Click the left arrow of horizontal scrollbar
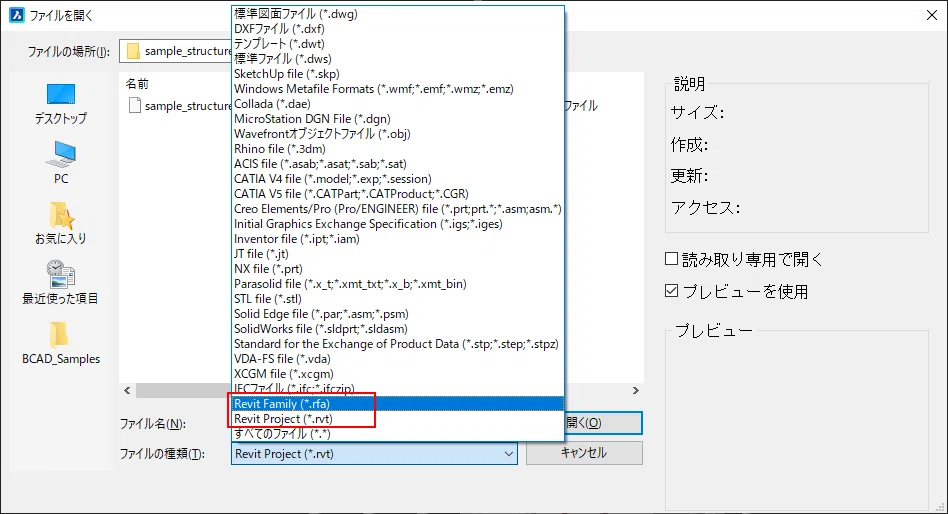948x514 pixels. point(127,391)
